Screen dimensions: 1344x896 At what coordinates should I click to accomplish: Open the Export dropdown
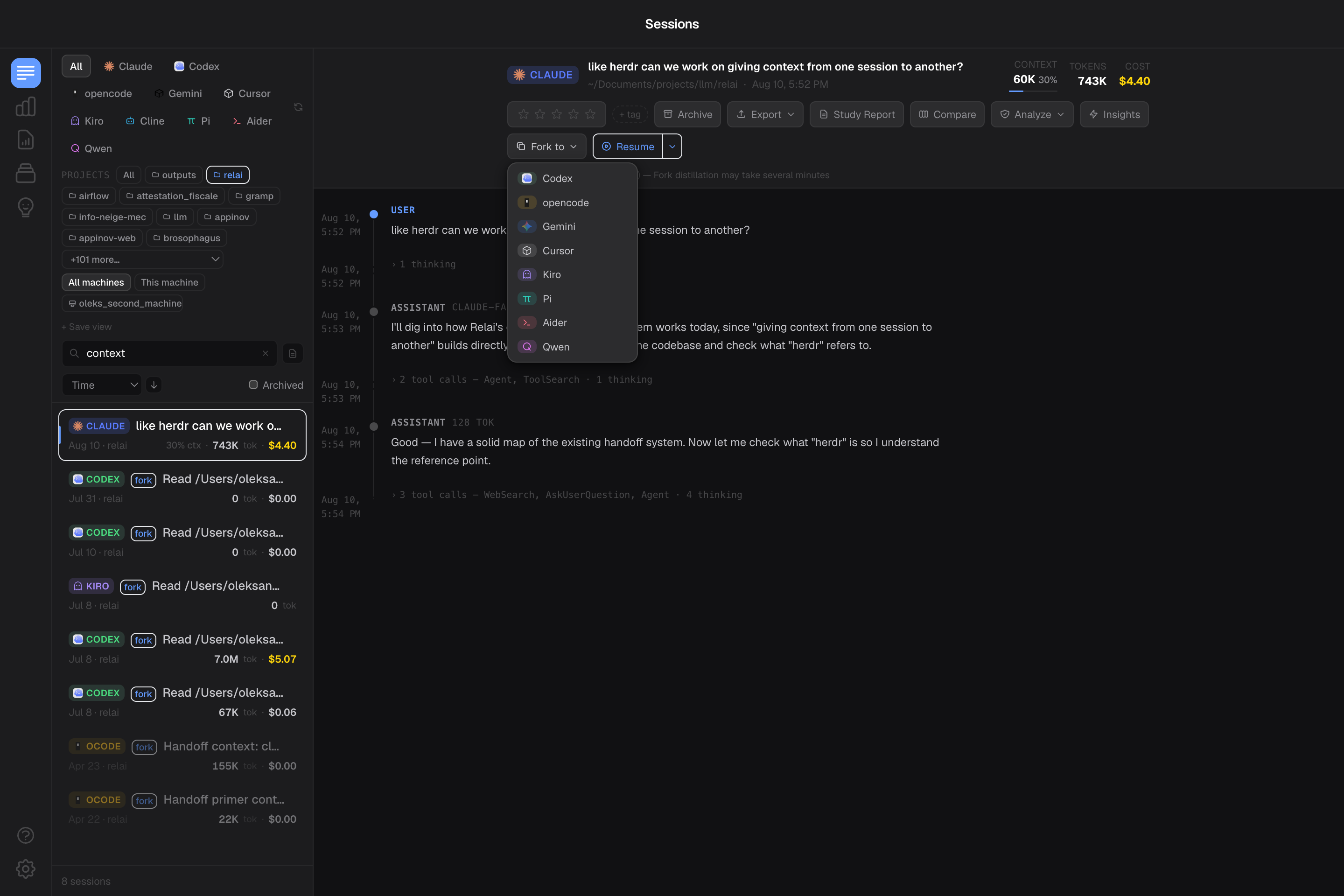tap(765, 114)
